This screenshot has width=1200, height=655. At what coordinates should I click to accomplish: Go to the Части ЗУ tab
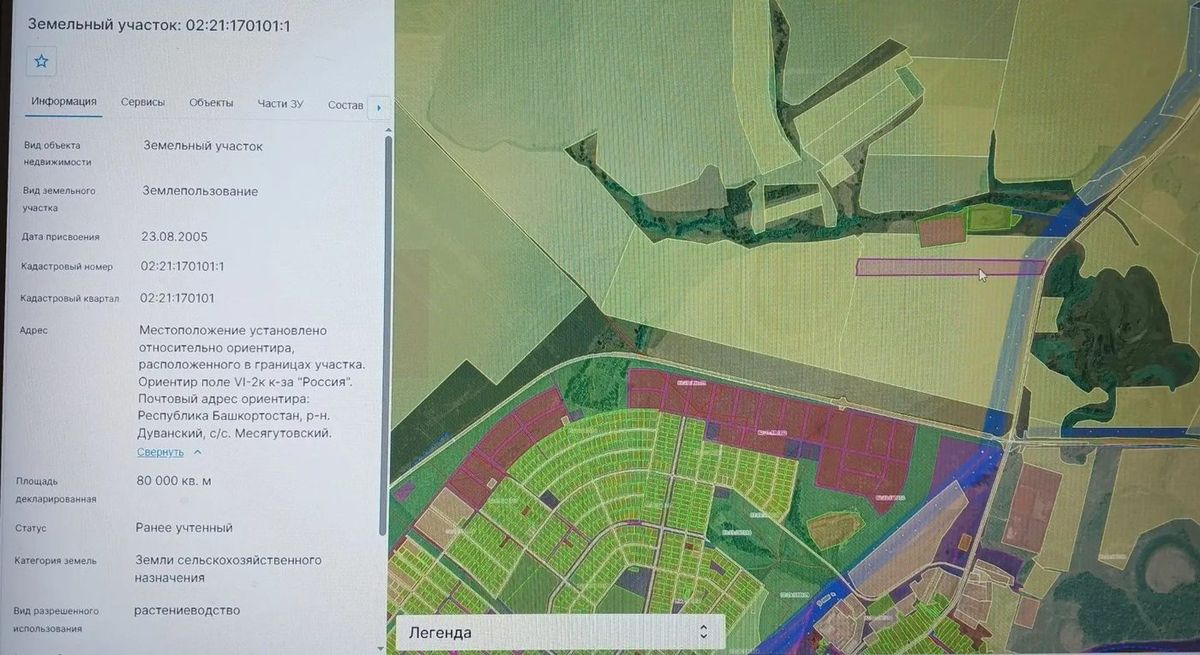tap(280, 104)
